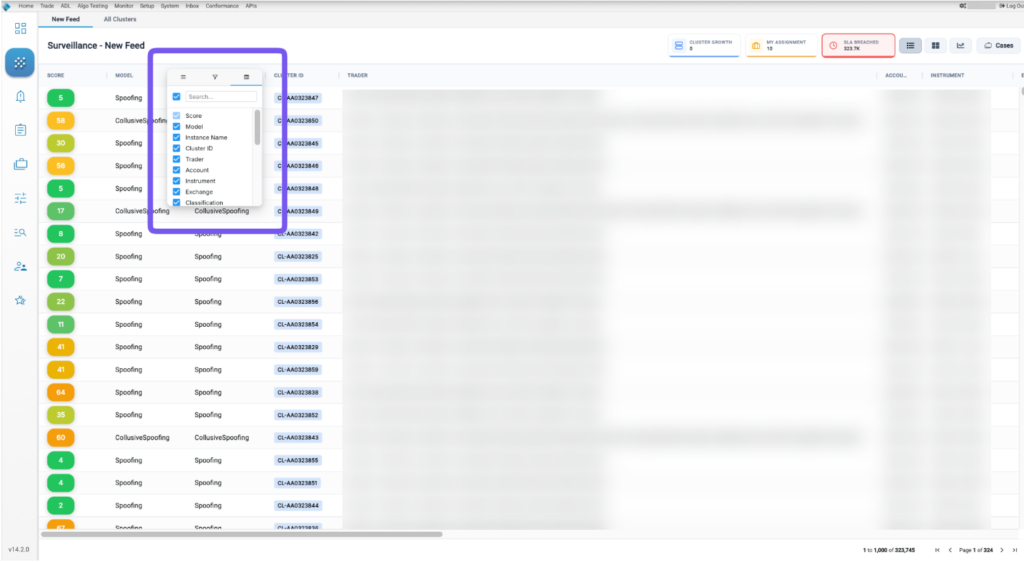Click the column list vertical scrollbar in popup
The image size is (1024, 562).
click(x=257, y=127)
